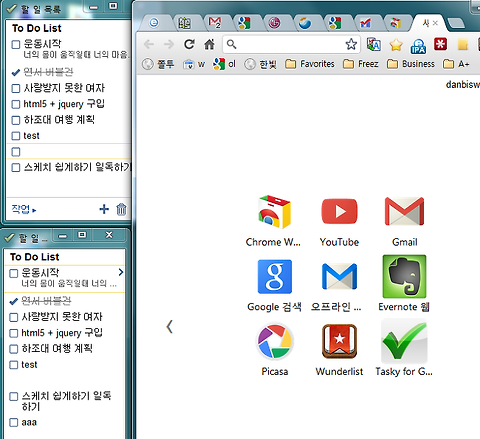The width and height of the screenshot is (480, 439).
Task: Click the browser reload button
Action: pos(189,44)
